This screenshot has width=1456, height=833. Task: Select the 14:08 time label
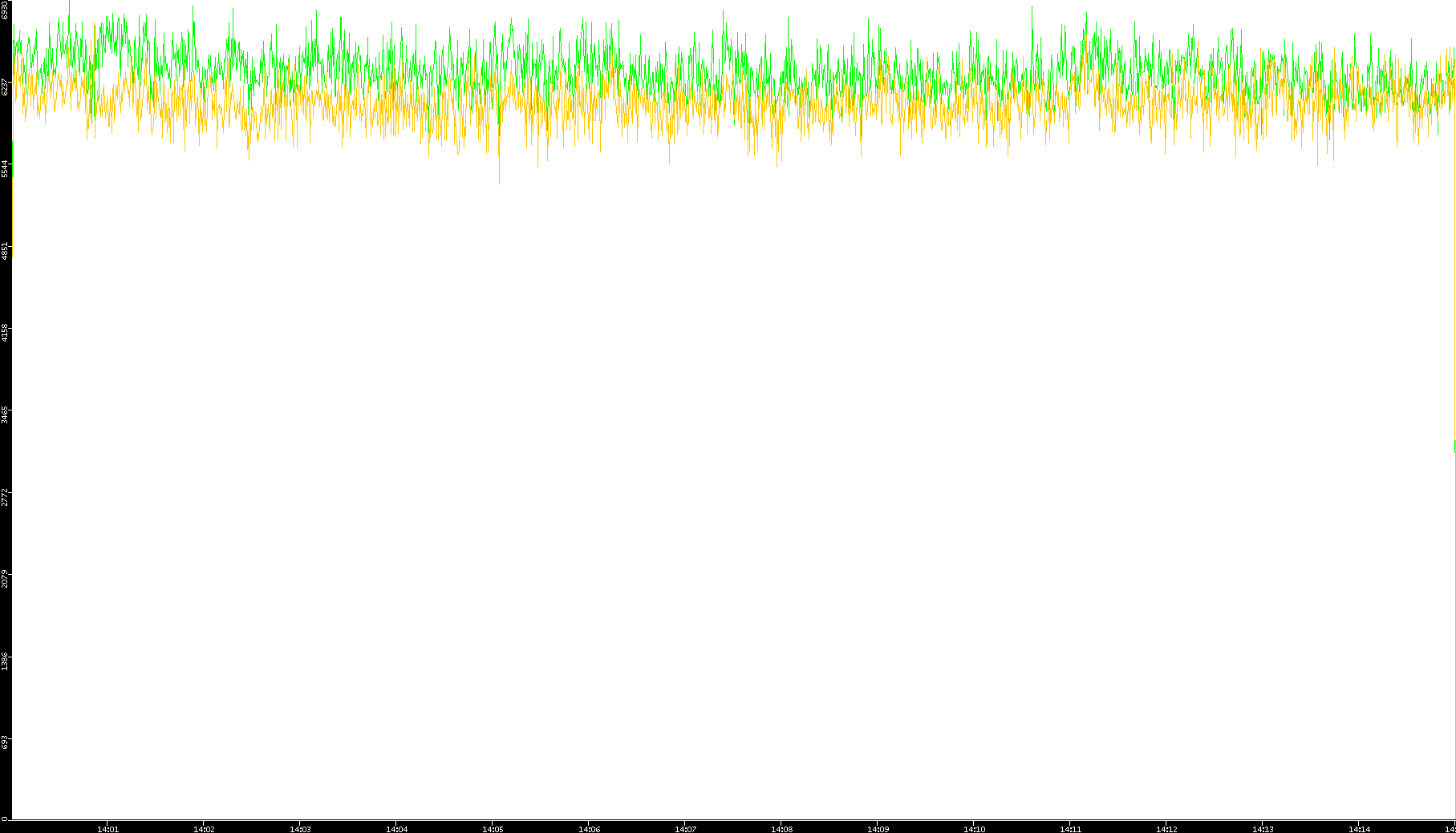coord(781,829)
